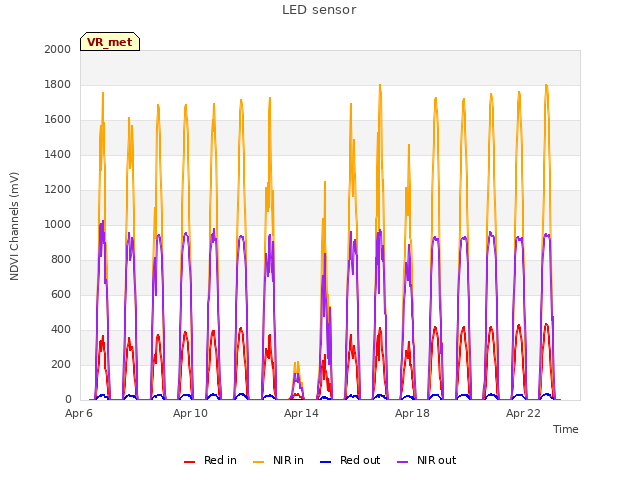This screenshot has width=640, height=480.
Task: Click the 0 y-axis tick label
Action: [x=68, y=400]
